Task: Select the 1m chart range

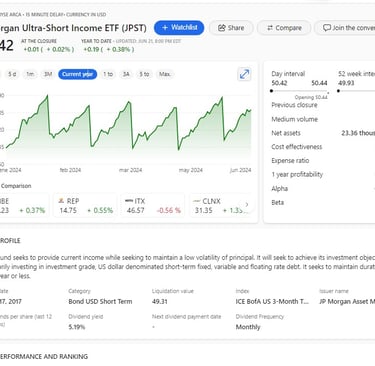Action: pyautogui.click(x=30, y=74)
